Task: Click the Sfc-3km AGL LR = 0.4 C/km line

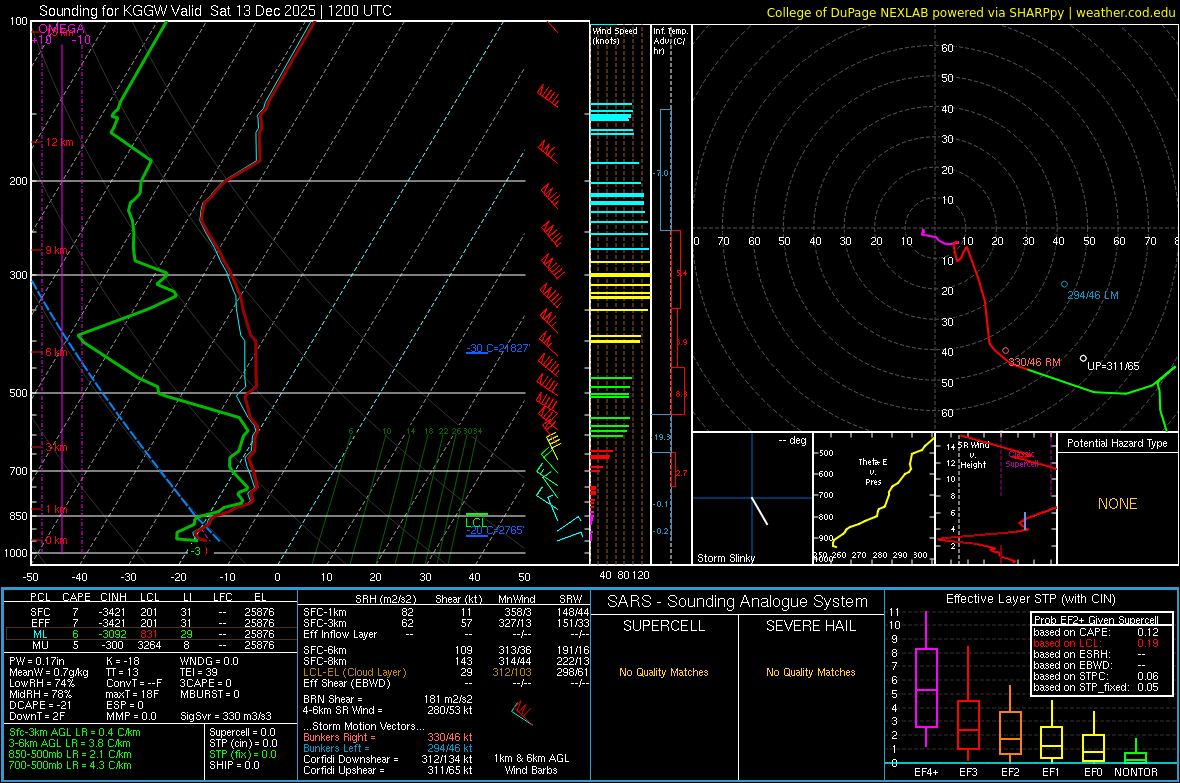Action: tap(75, 732)
